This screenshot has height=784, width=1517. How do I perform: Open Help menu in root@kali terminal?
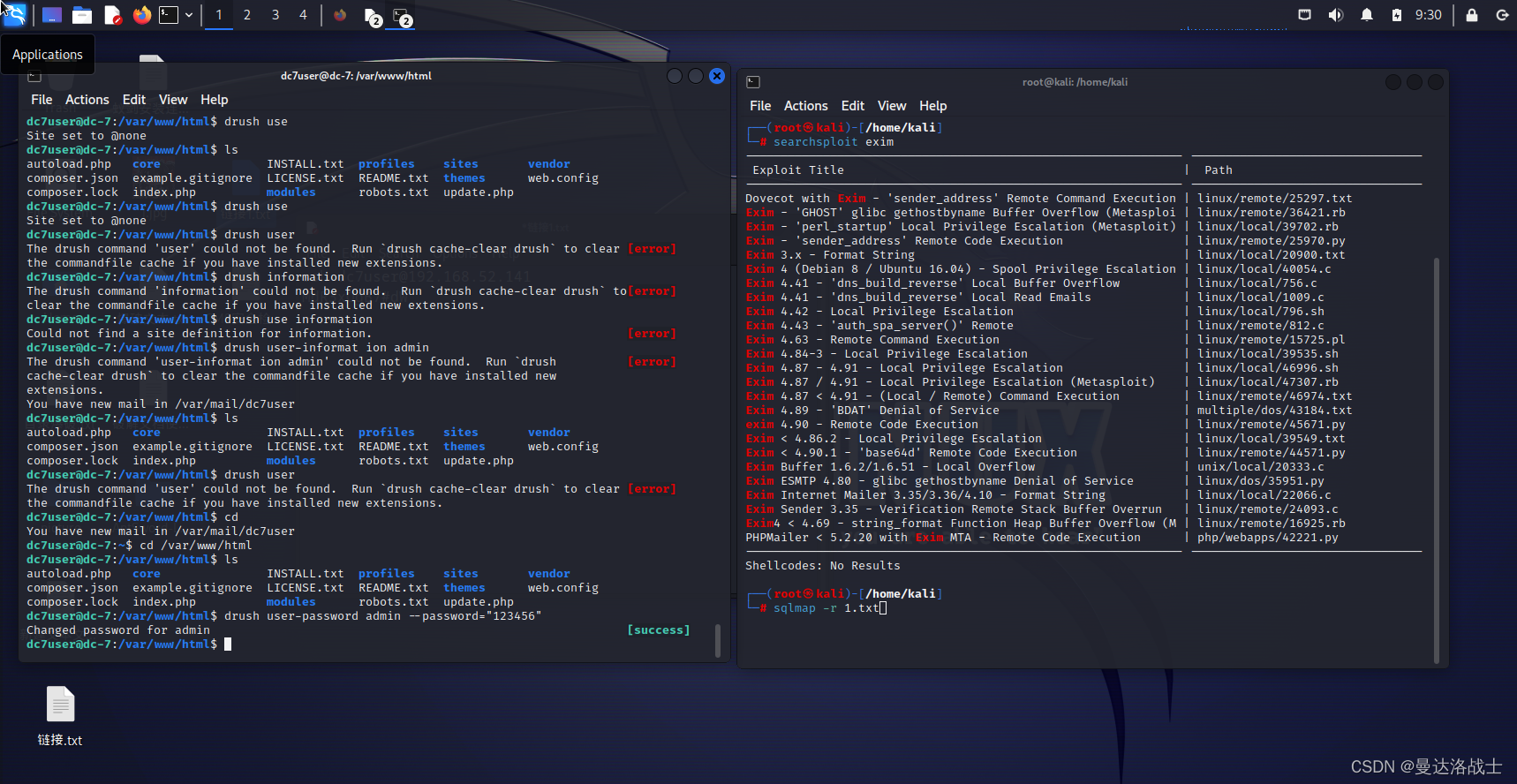(x=933, y=106)
